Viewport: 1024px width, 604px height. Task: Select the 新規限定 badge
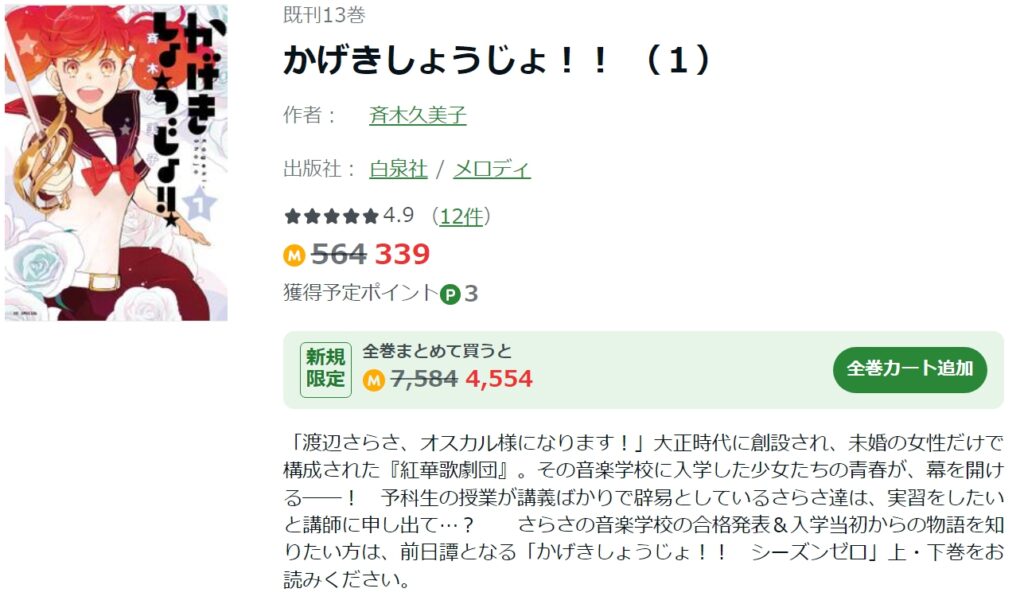[325, 369]
